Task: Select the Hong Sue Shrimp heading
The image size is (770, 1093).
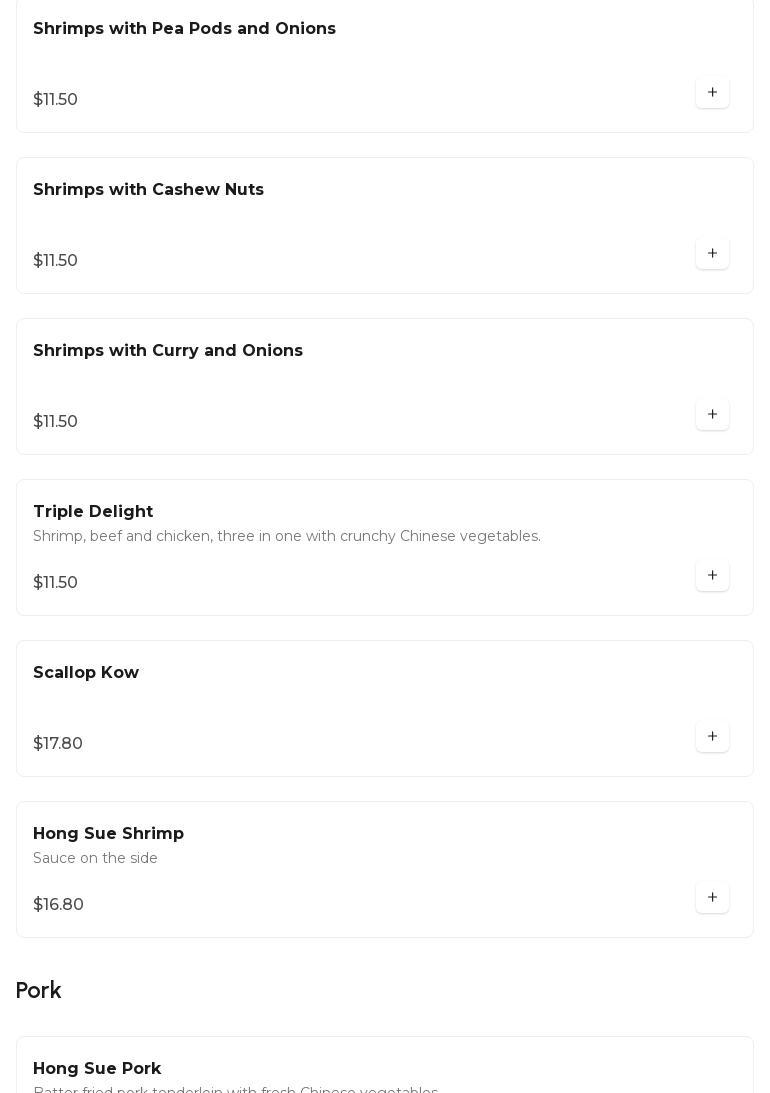Action: pyautogui.click(x=108, y=834)
